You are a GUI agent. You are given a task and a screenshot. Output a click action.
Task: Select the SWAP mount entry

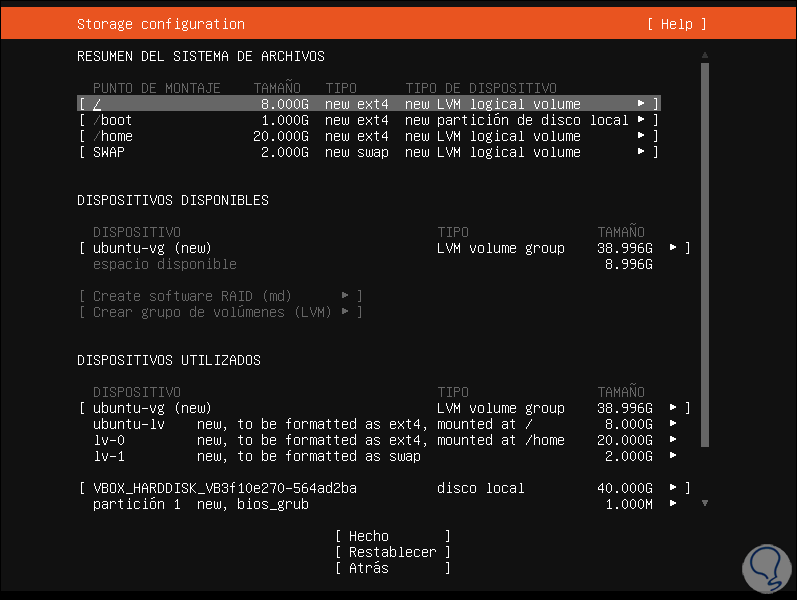(x=108, y=152)
